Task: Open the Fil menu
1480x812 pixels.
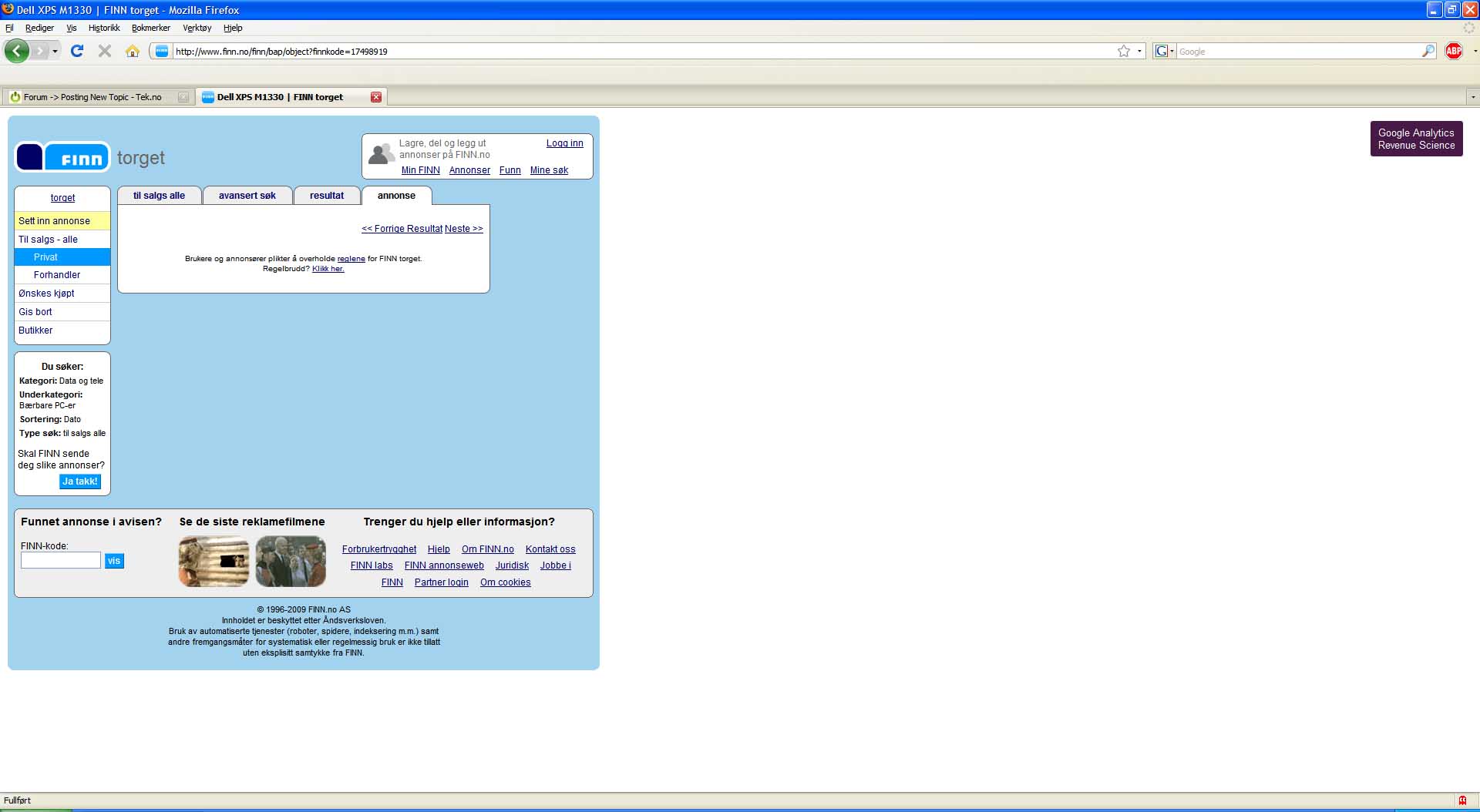Action: point(9,28)
